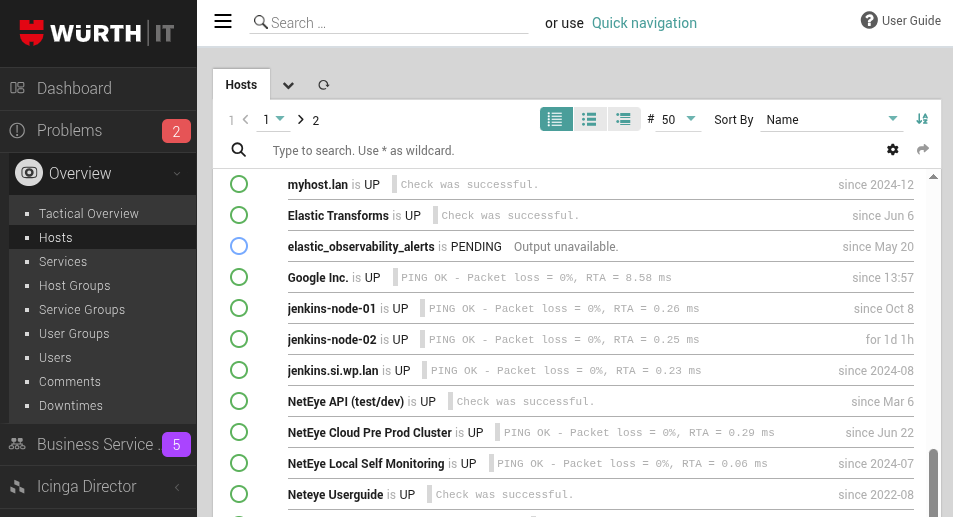Open the Sort By Name dropdown
The height and width of the screenshot is (517, 953).
click(x=831, y=120)
